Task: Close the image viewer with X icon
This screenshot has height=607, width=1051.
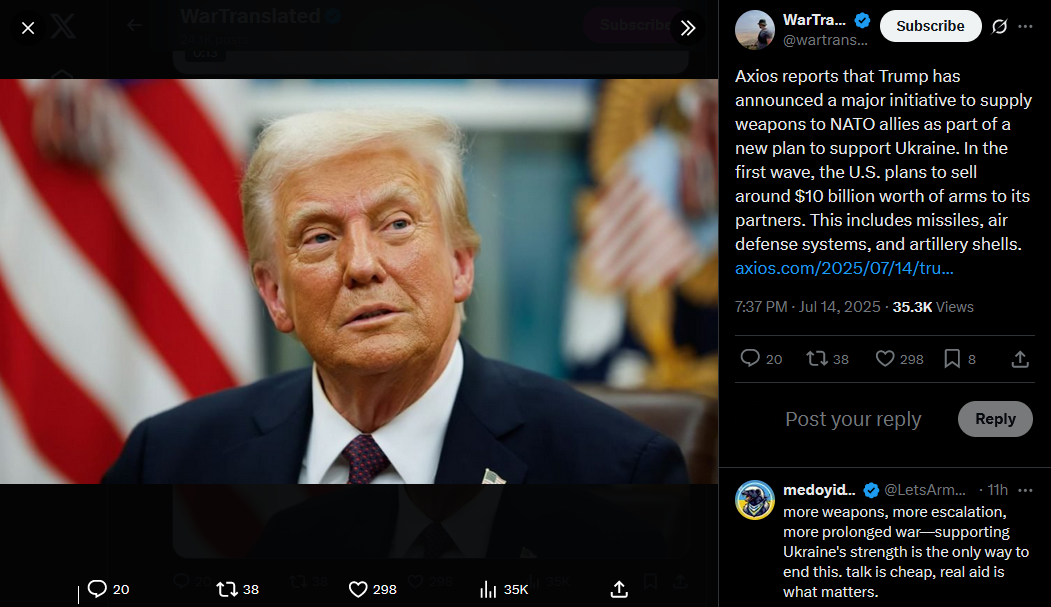Action: 28,28
